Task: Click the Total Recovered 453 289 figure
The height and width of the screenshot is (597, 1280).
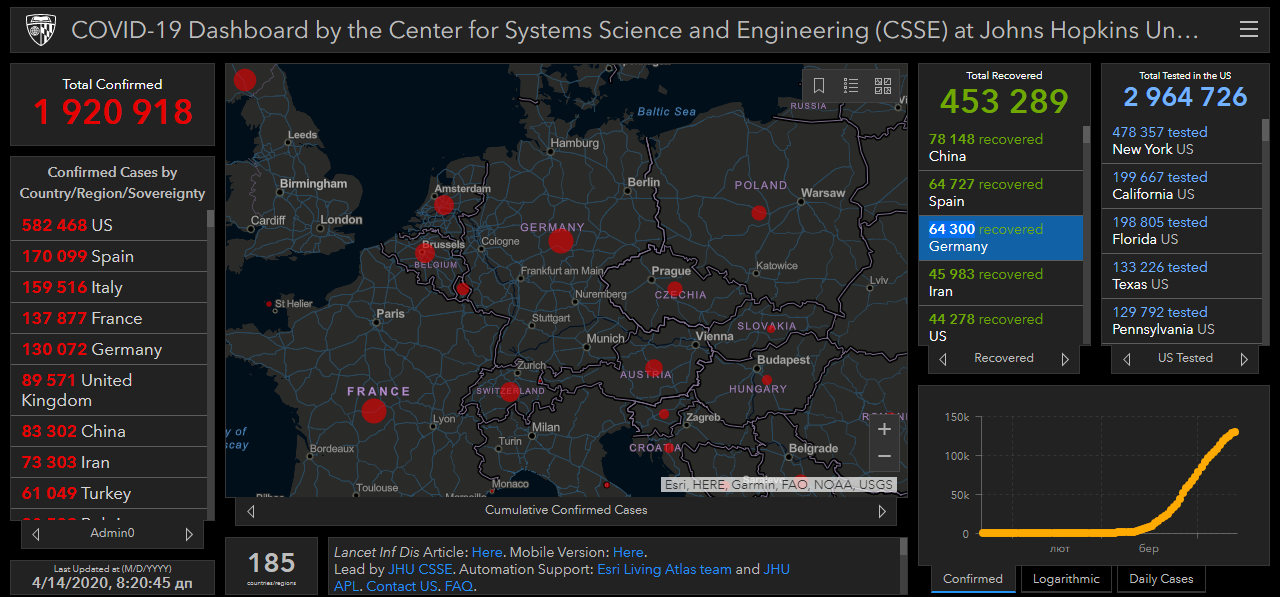Action: click(x=1004, y=101)
